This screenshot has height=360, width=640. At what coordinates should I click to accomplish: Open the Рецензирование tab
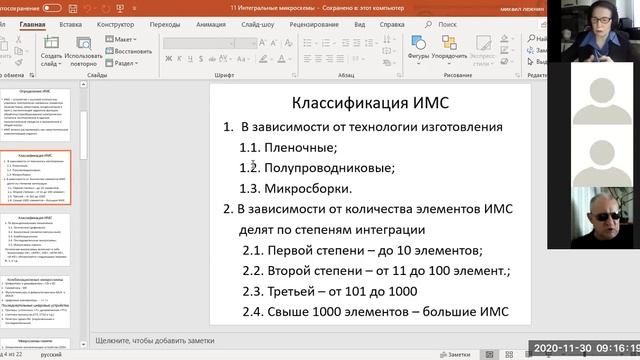point(314,24)
